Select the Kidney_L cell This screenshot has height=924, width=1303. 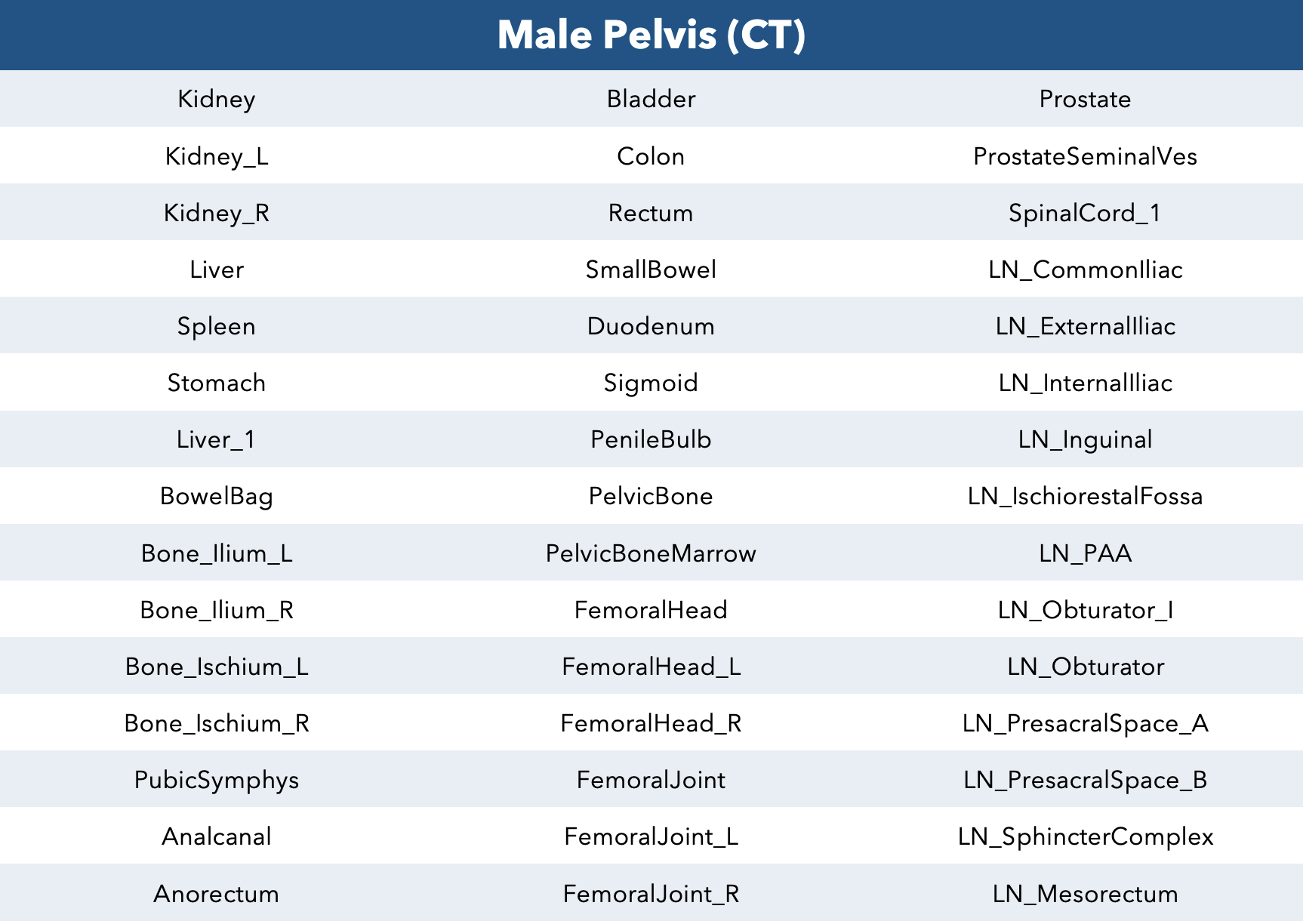[x=217, y=156]
